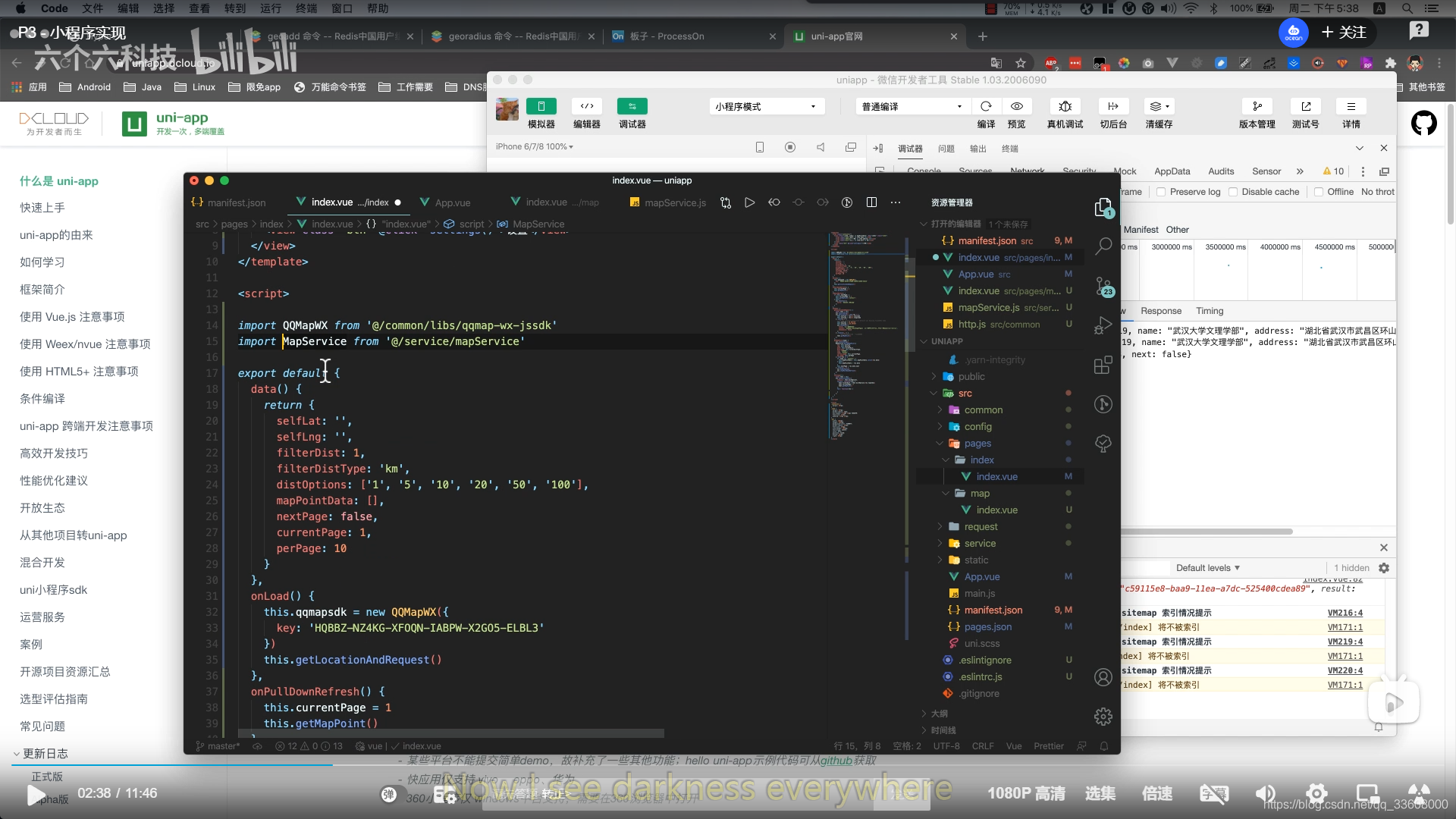Toggle the Offline checkbox

(1319, 192)
